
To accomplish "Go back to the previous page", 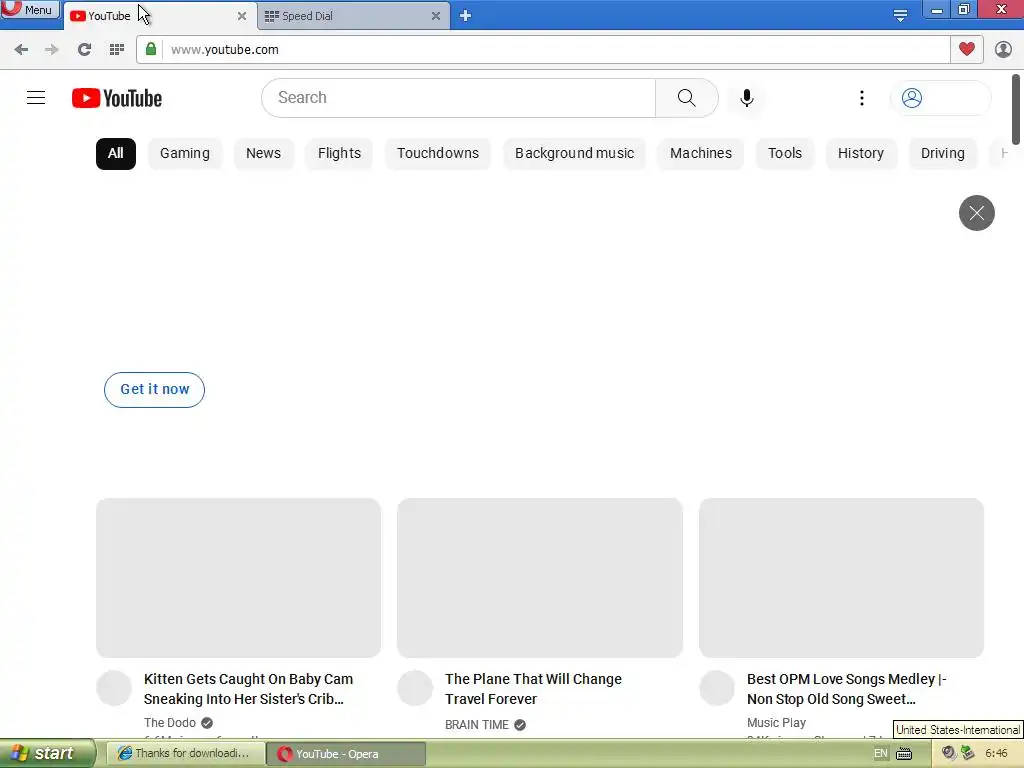I will coord(21,50).
